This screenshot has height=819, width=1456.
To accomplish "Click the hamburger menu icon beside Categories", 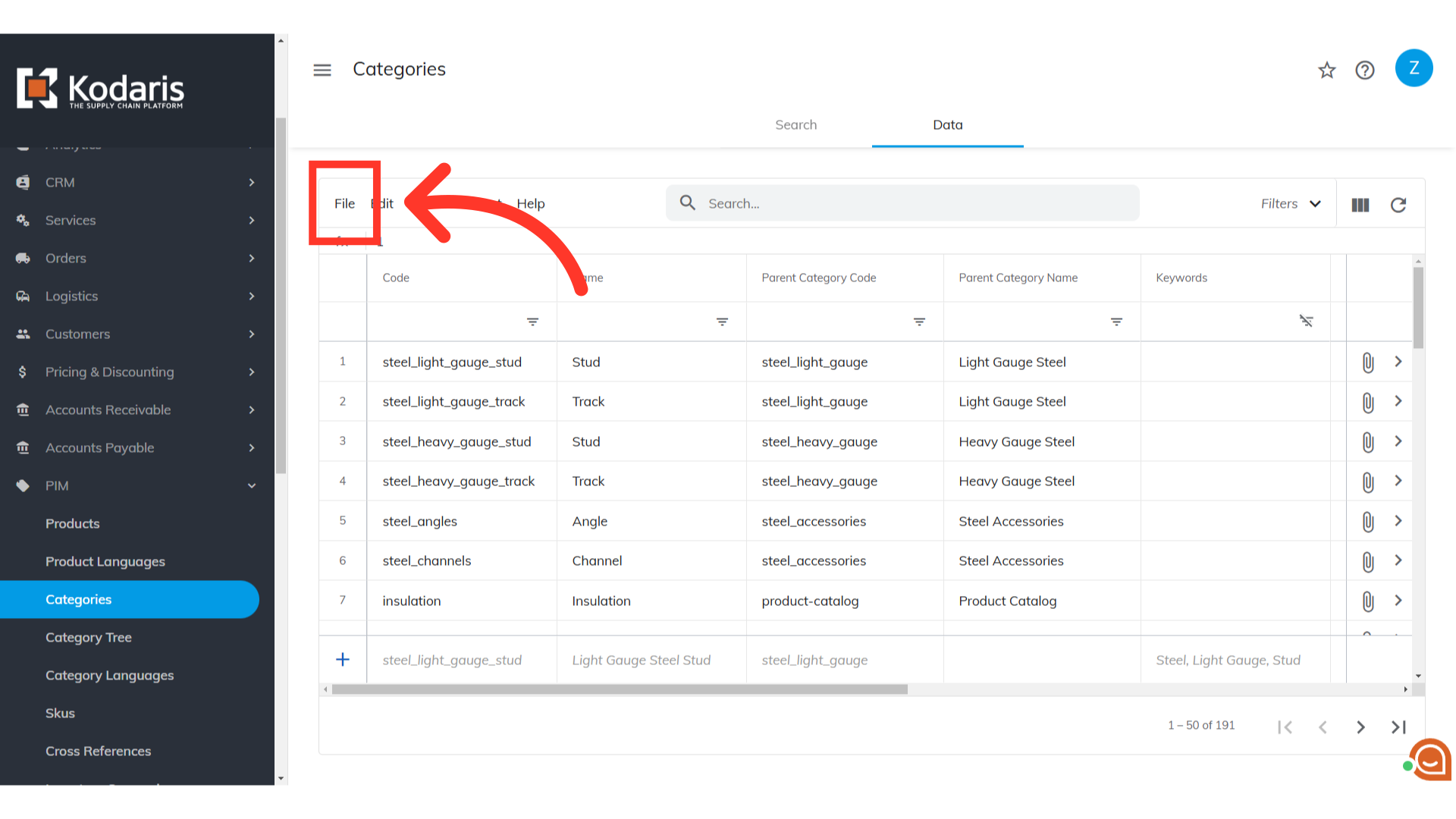I will (322, 70).
